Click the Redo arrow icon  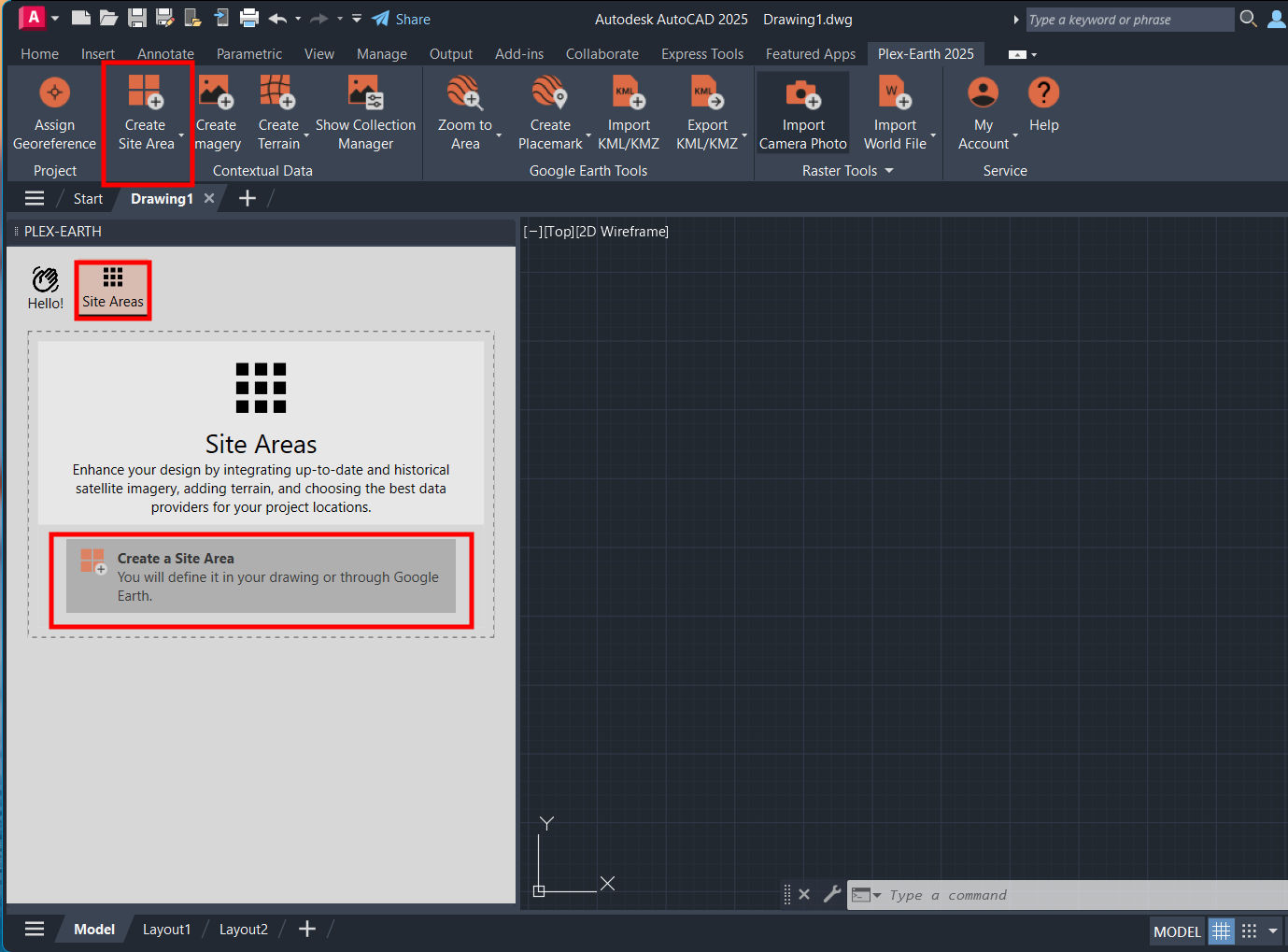pyautogui.click(x=319, y=19)
